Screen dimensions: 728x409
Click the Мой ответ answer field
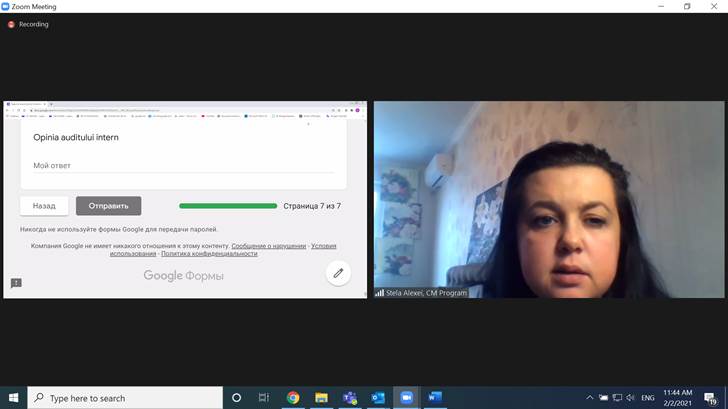tap(182, 166)
